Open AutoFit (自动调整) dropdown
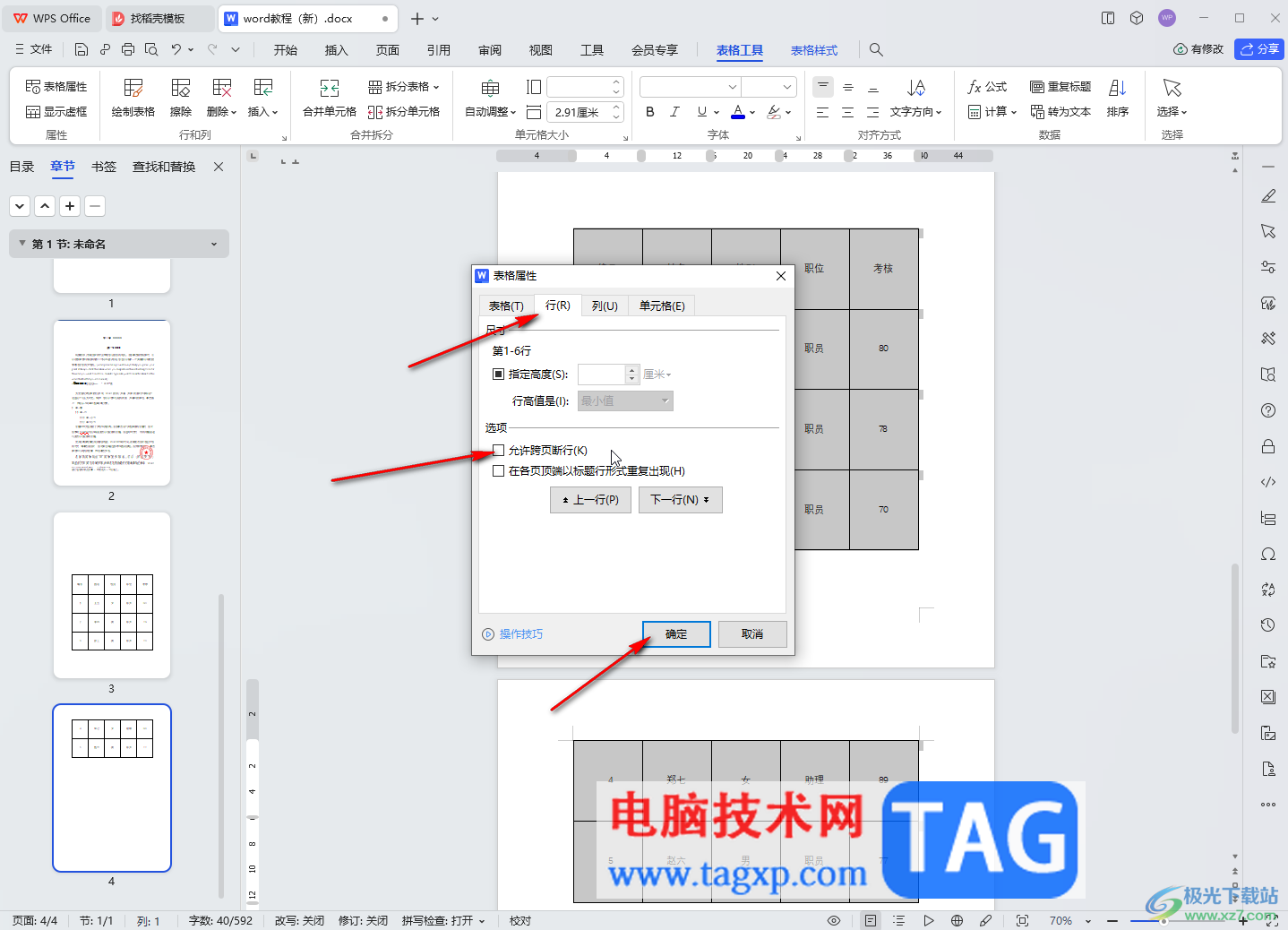 491,99
